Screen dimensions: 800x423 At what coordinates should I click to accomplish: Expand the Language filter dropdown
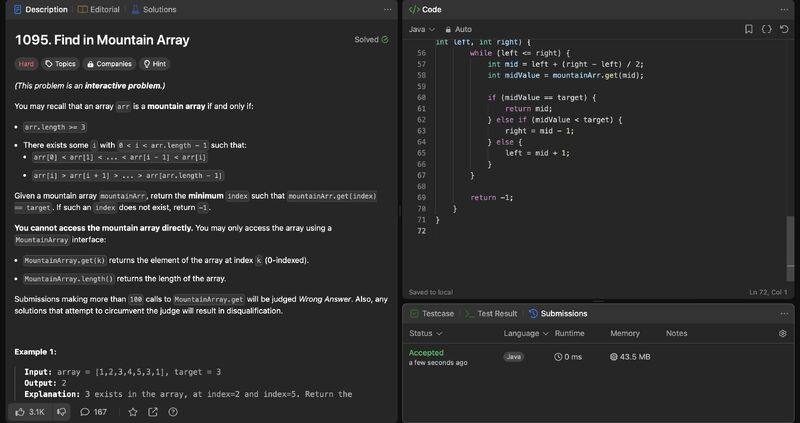point(526,333)
